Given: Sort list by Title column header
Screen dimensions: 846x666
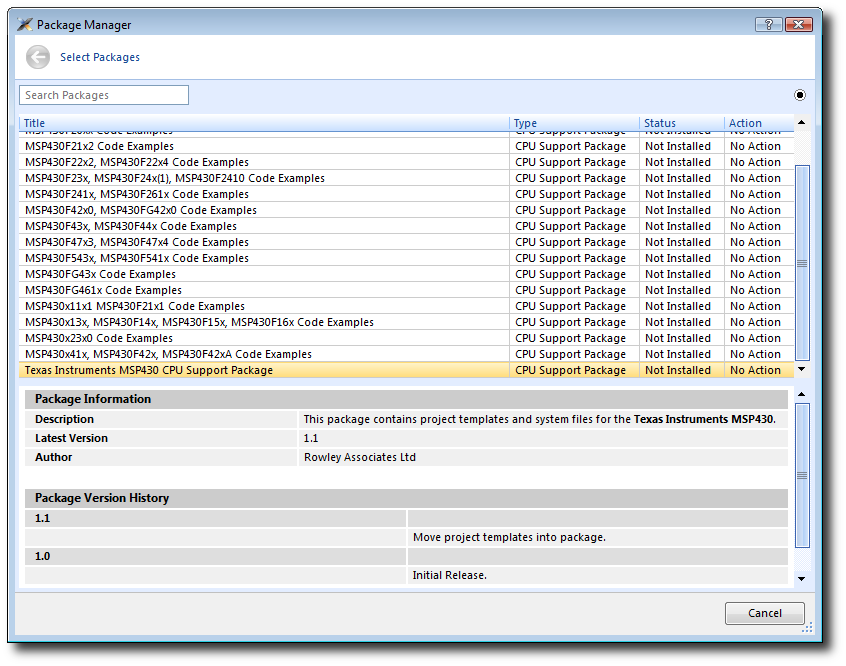Looking at the screenshot, I should click(x=265, y=123).
